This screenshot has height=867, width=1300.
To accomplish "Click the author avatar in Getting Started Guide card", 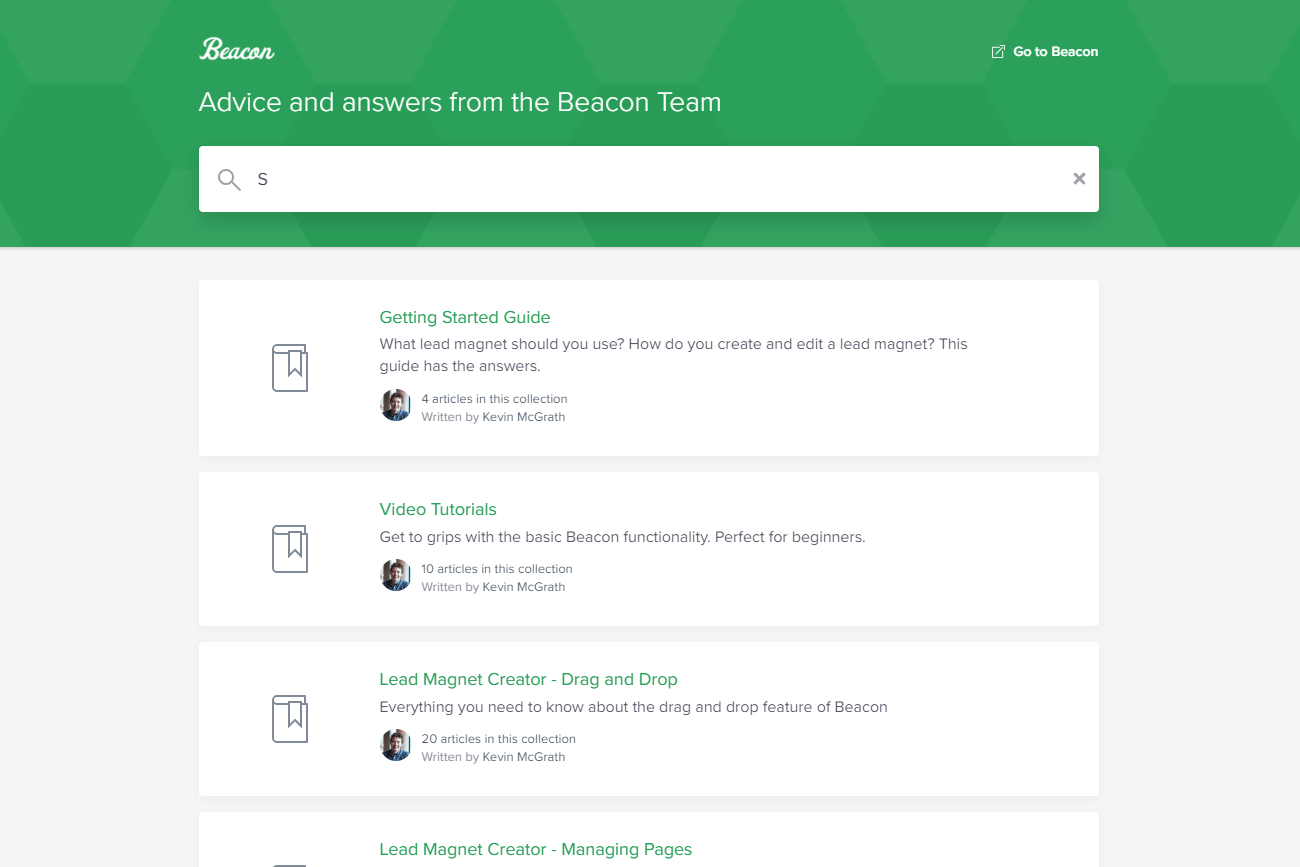I will point(396,405).
